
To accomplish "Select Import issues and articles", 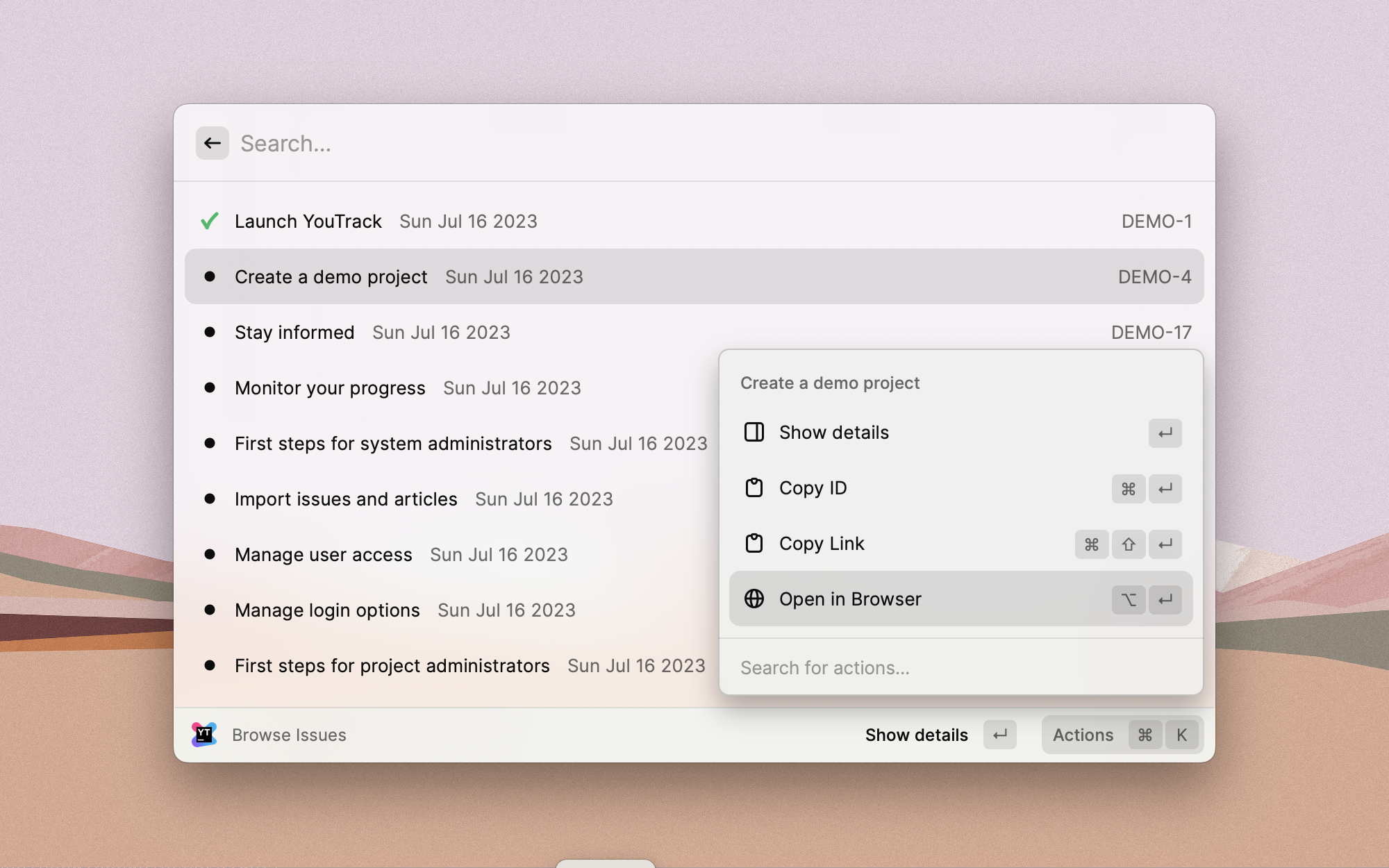I will [x=451, y=499].
